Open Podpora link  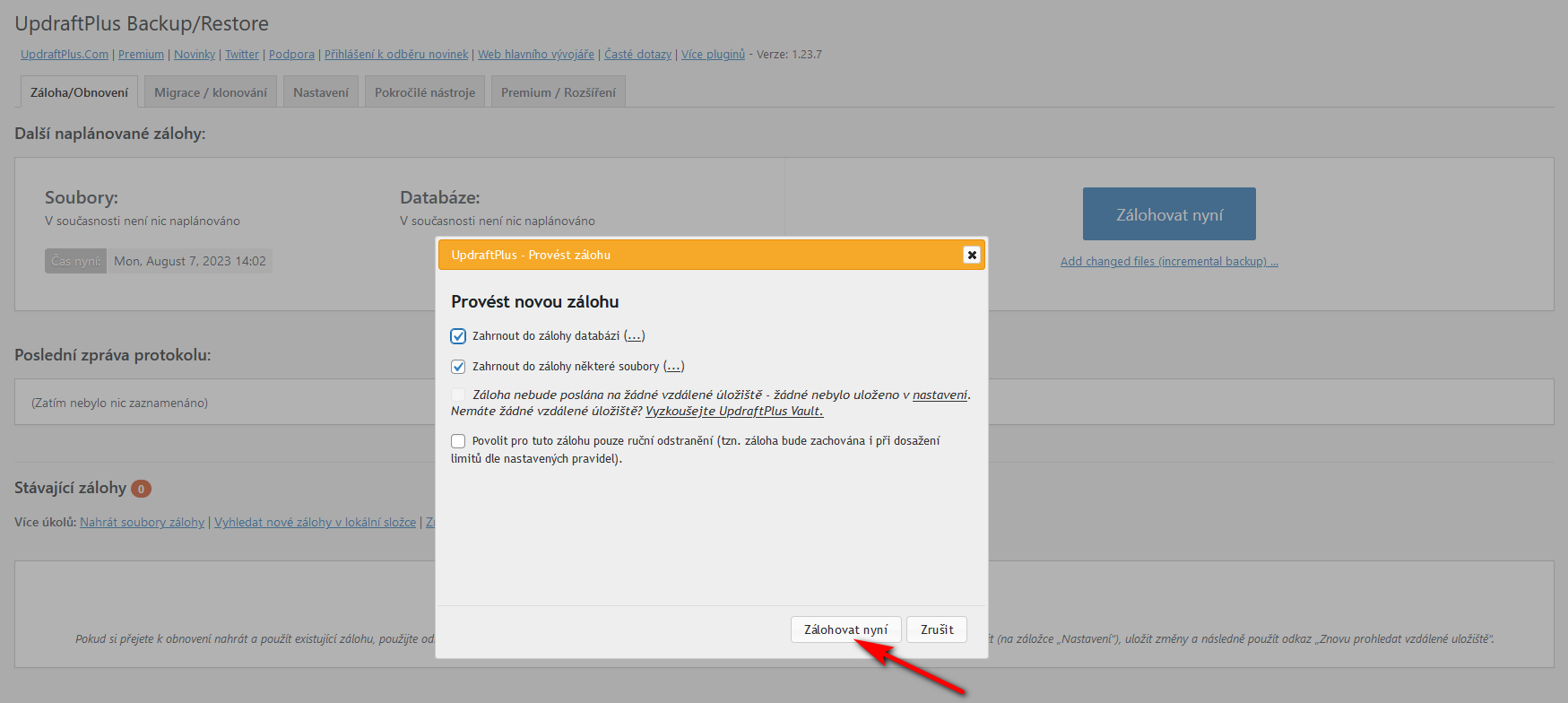291,55
